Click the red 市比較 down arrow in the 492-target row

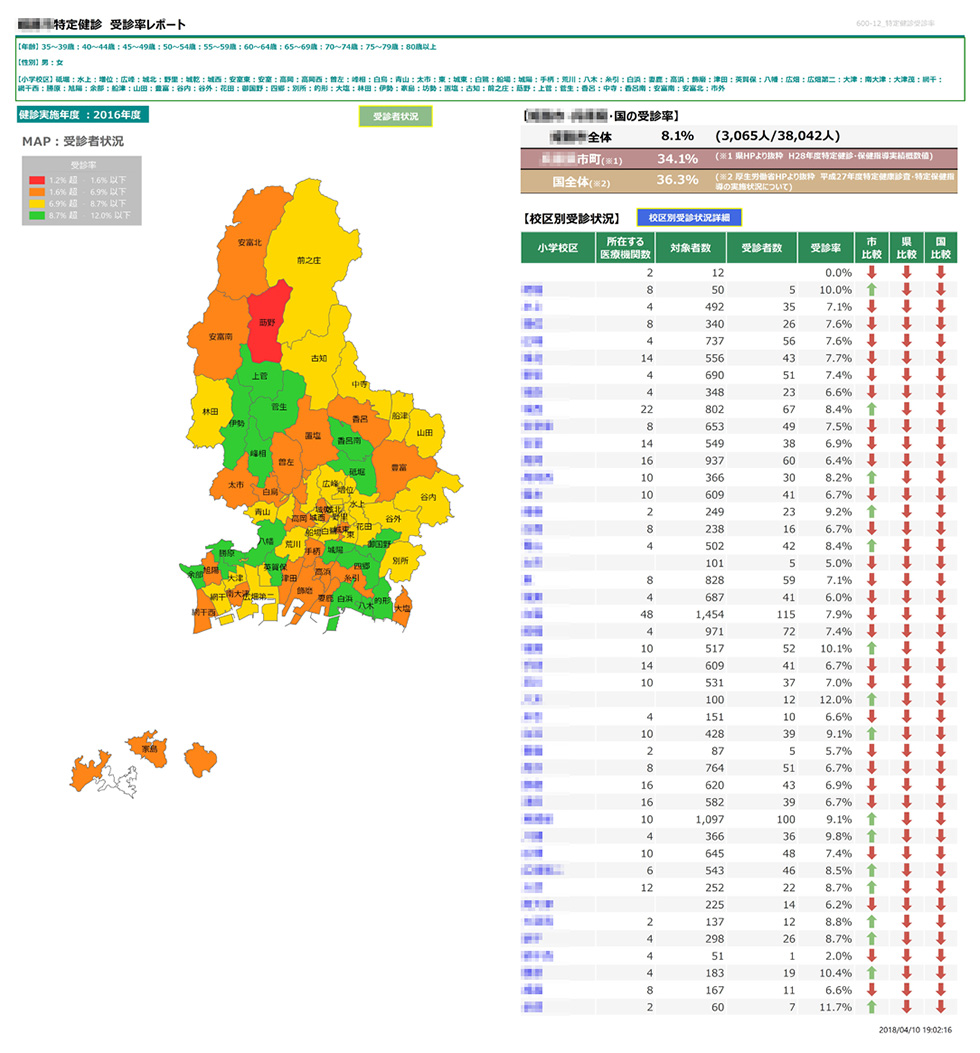pos(871,307)
